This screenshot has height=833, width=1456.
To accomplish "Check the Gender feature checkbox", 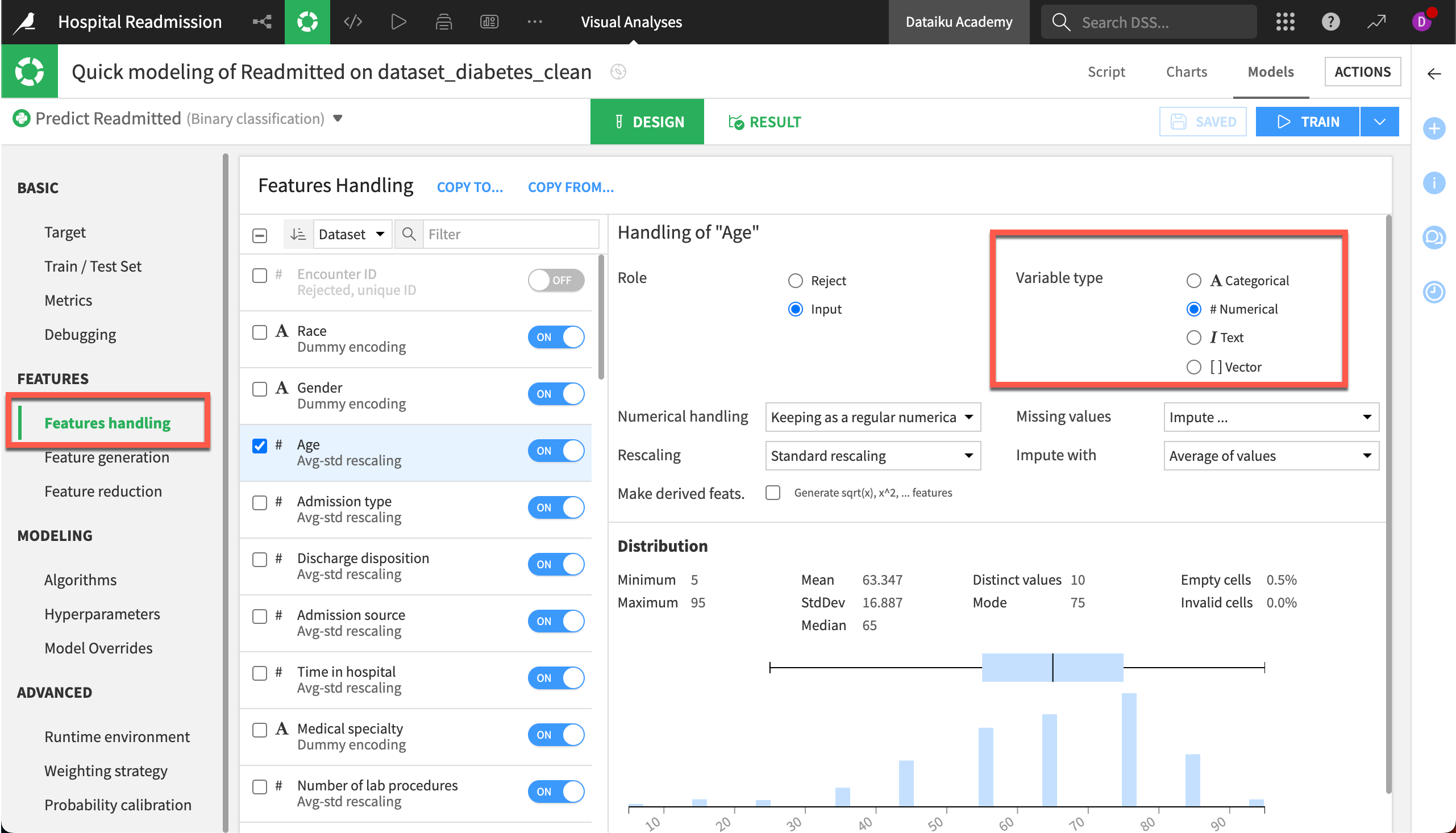I will coord(260,389).
